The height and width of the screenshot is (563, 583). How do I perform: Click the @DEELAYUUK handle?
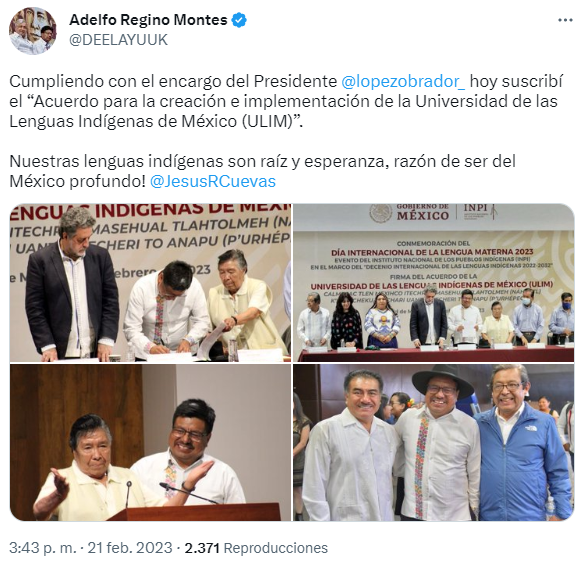(x=118, y=39)
